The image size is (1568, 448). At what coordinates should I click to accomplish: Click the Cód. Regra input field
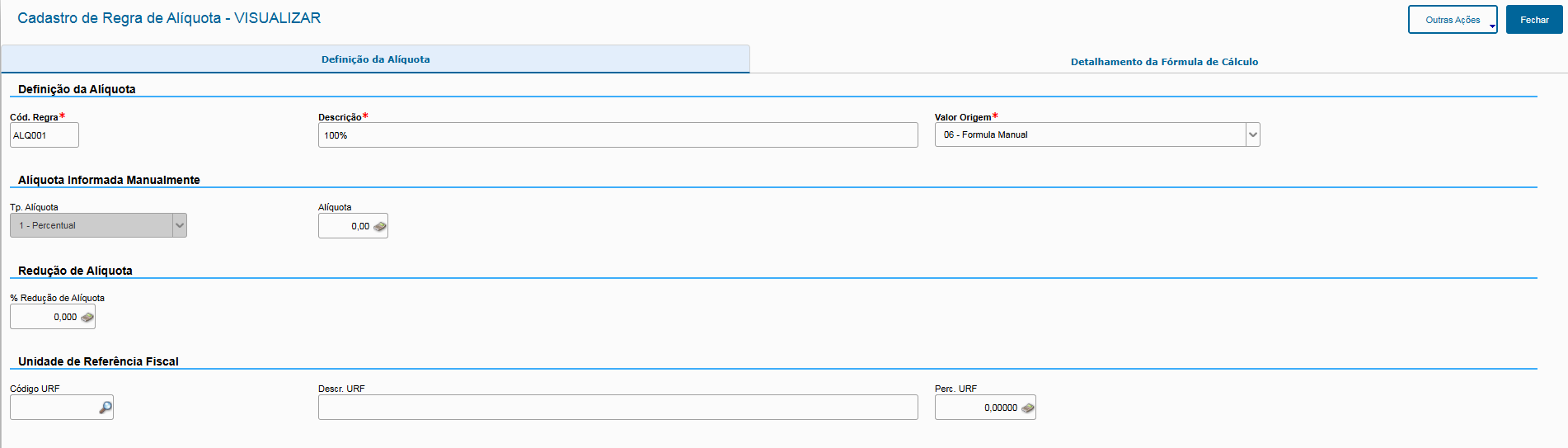(x=44, y=135)
